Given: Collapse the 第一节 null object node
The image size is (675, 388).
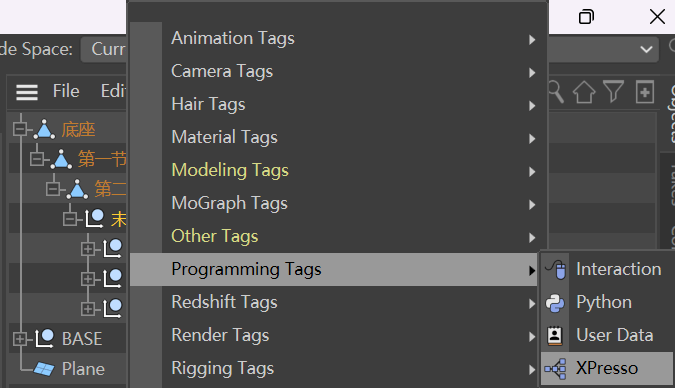Looking at the screenshot, I should [36, 159].
